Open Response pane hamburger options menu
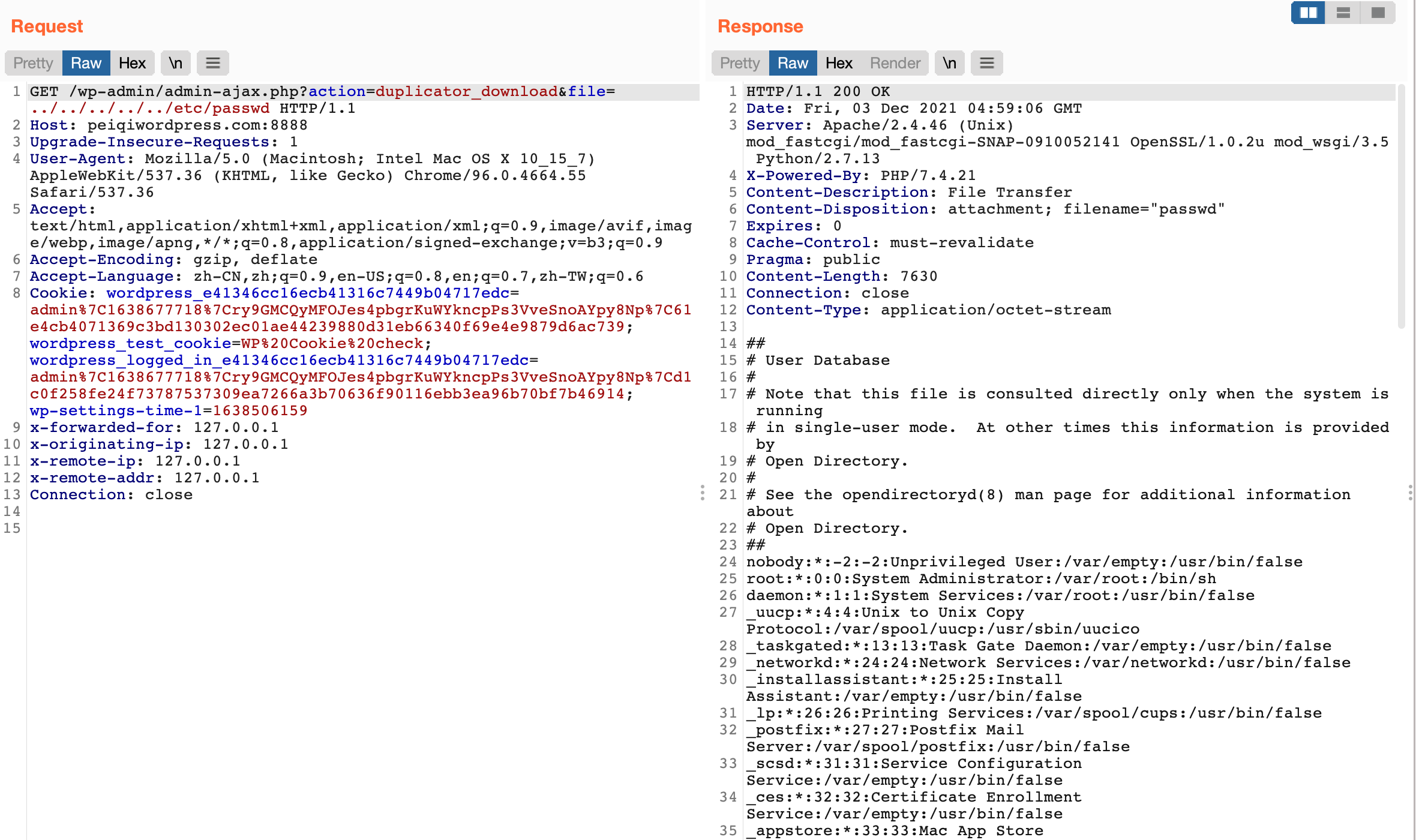 (986, 63)
